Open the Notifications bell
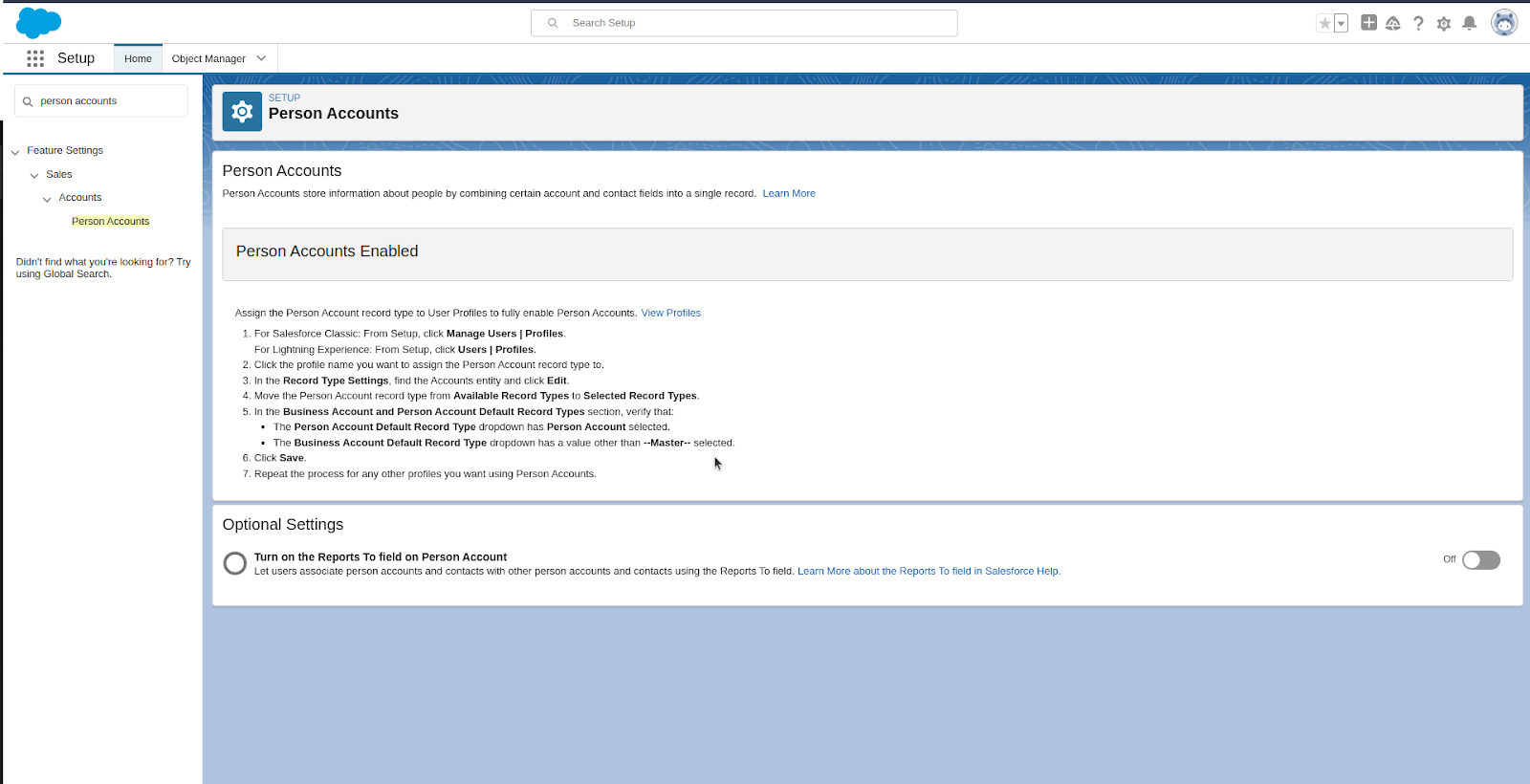This screenshot has width=1530, height=784. pyautogui.click(x=1470, y=23)
